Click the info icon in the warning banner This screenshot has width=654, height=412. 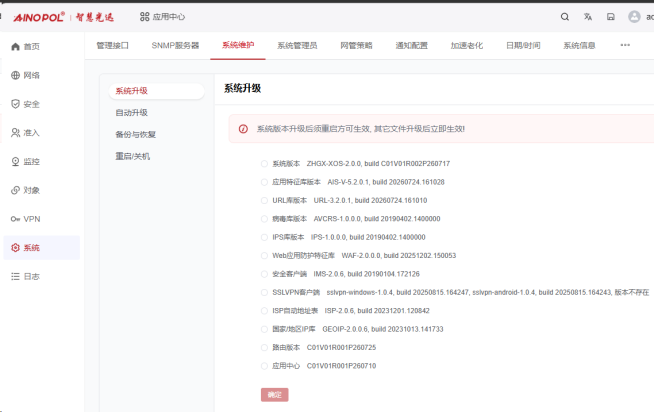coord(243,129)
